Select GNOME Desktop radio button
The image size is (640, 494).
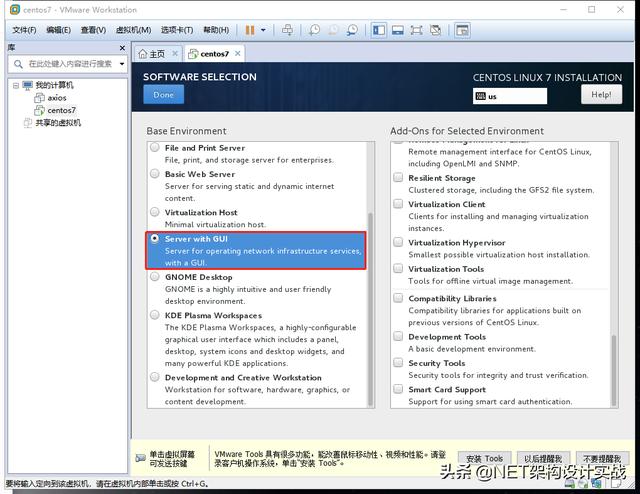(x=155, y=276)
